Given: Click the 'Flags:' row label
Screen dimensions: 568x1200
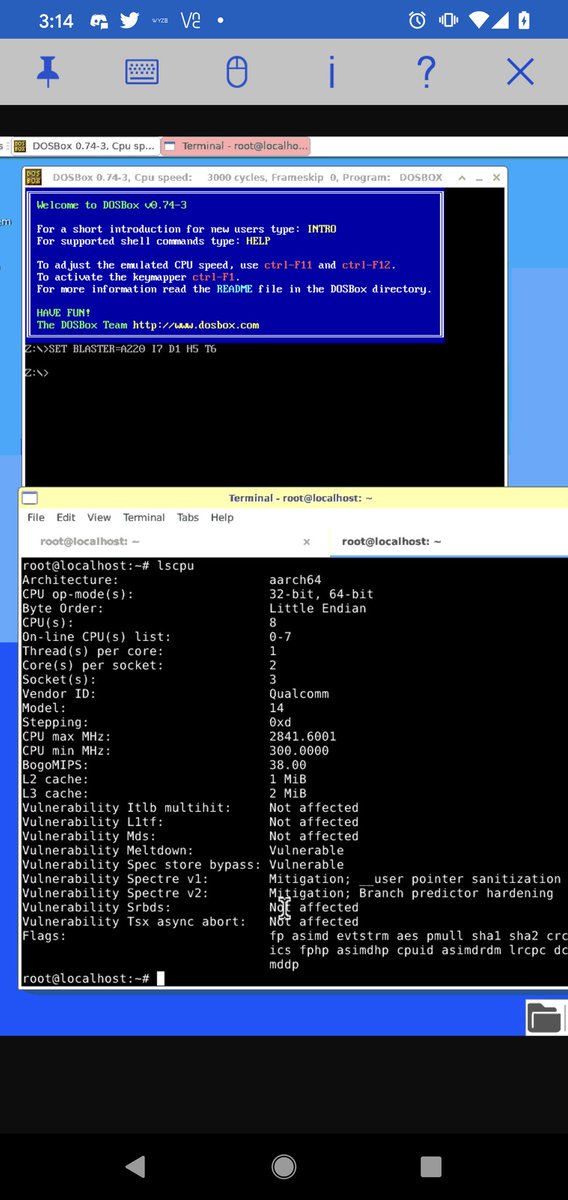Looking at the screenshot, I should point(43,936).
